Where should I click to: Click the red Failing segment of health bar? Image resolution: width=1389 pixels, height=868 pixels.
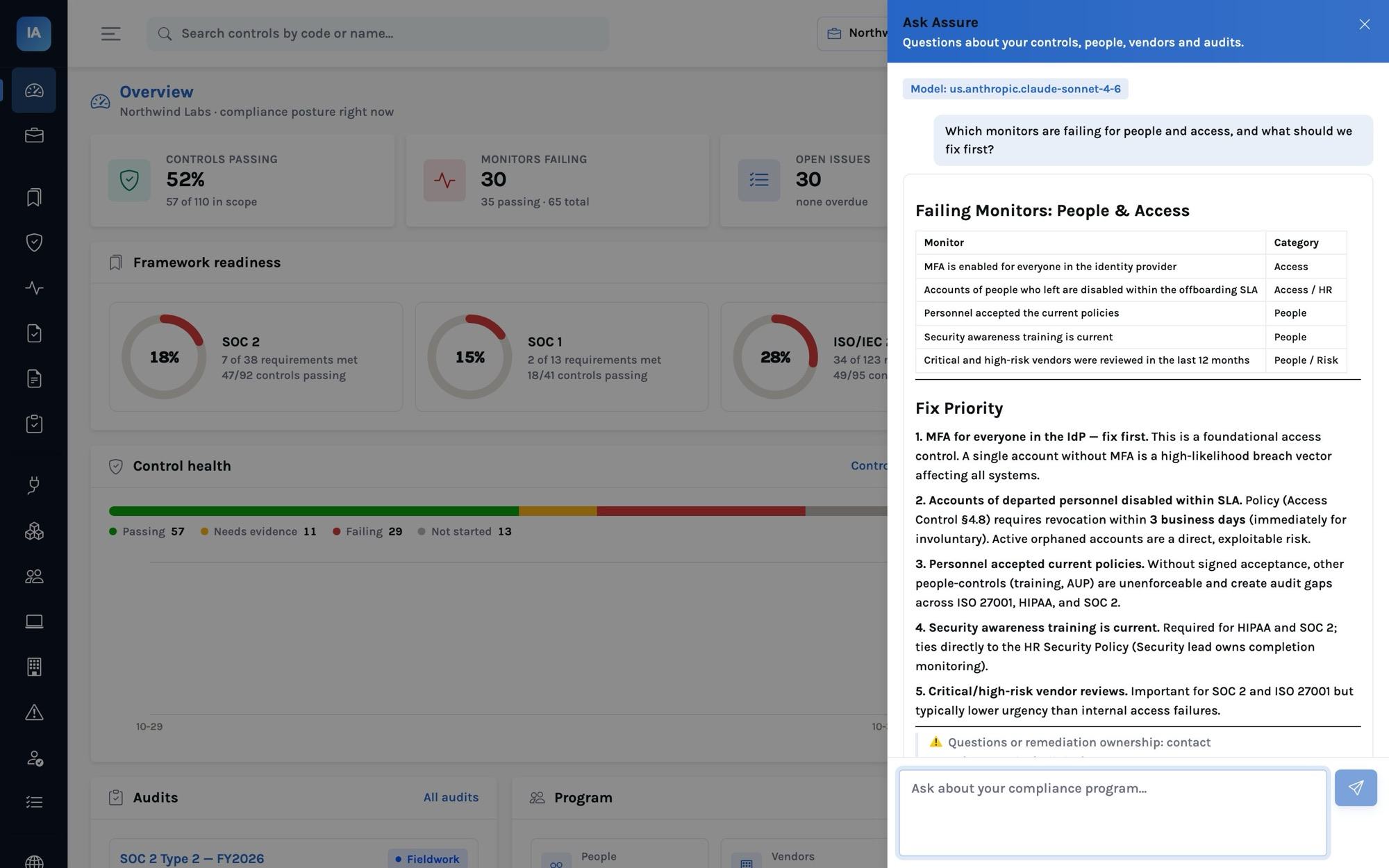[701, 511]
